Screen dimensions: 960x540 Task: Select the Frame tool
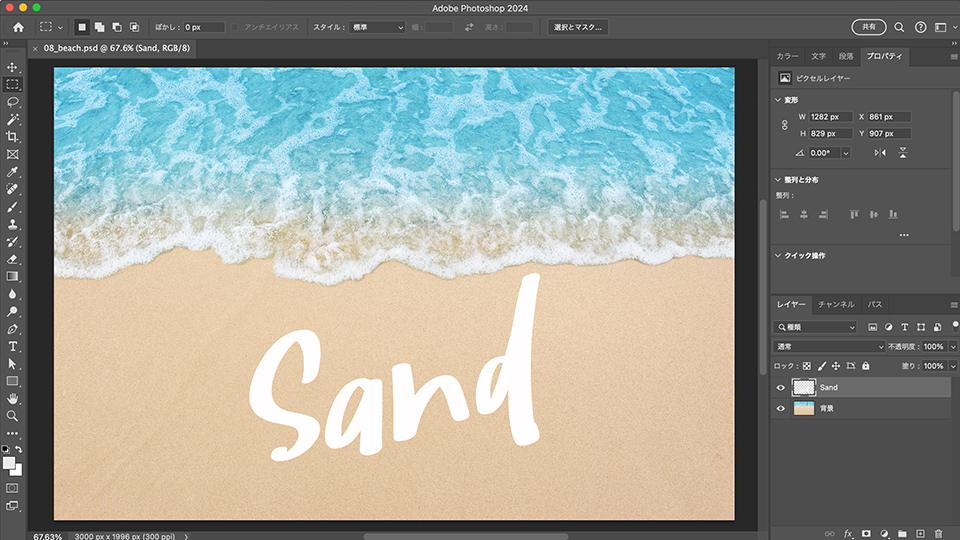click(x=12, y=154)
